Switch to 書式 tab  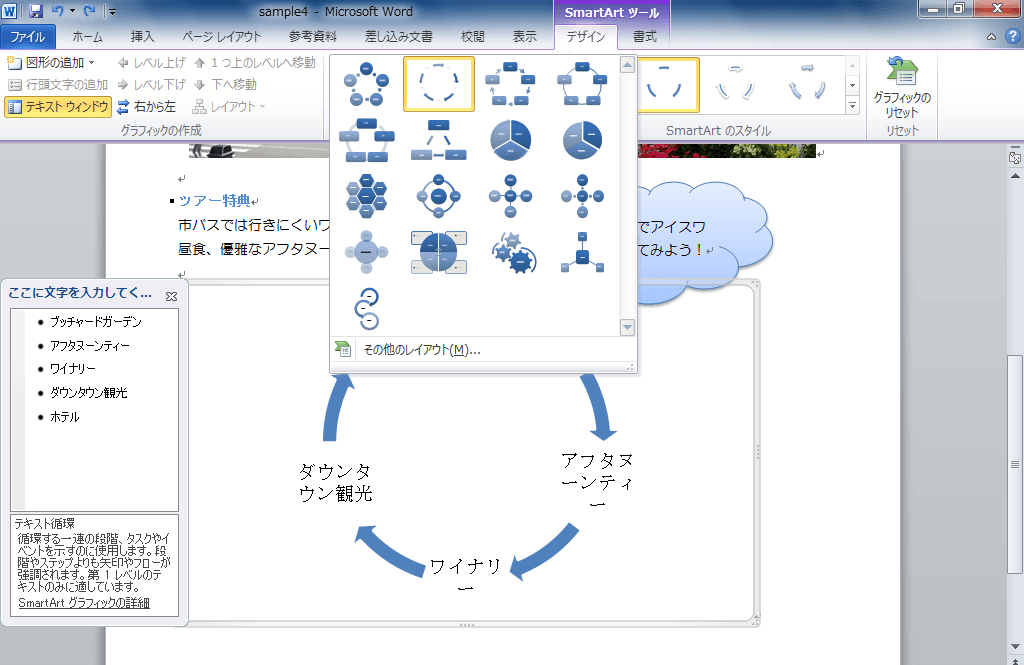[645, 37]
